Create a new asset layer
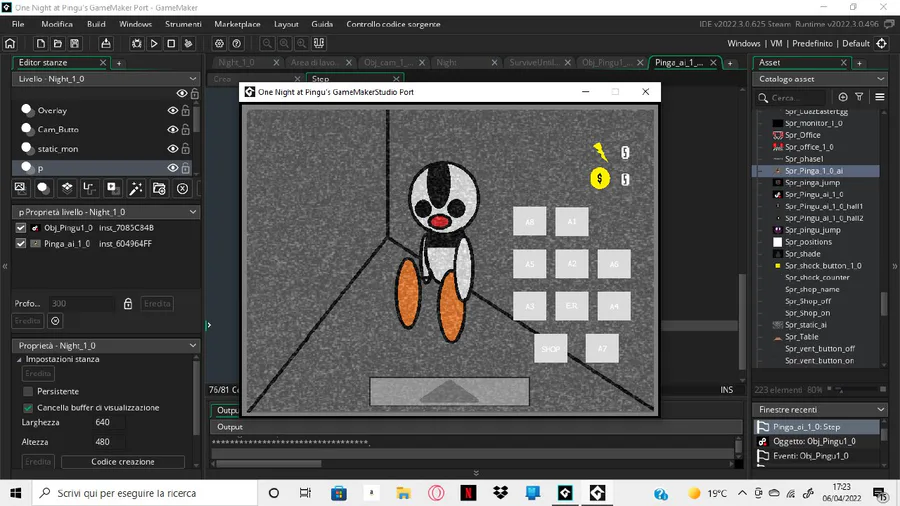Viewport: 900px width, 506px height. coord(112,188)
